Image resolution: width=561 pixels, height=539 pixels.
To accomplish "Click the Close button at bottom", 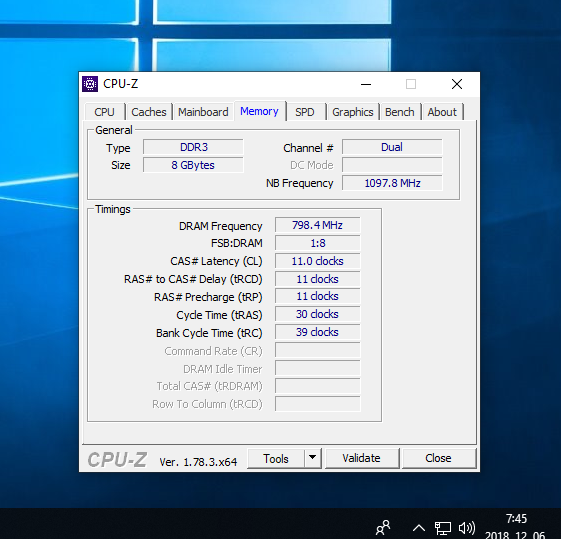I will click(438, 458).
